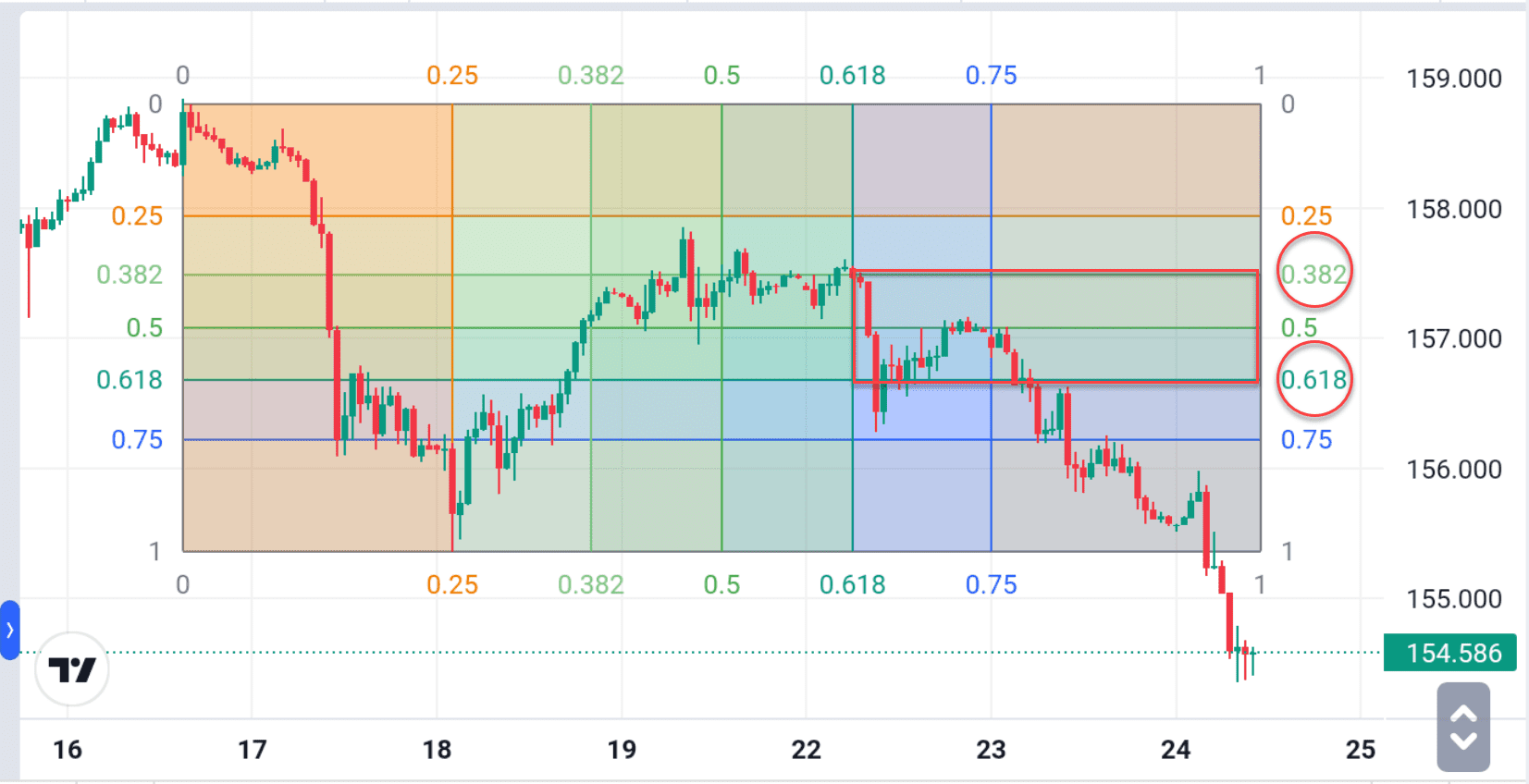Click right-side 0.25 level label
Image resolution: width=1529 pixels, height=784 pixels.
(x=1306, y=215)
